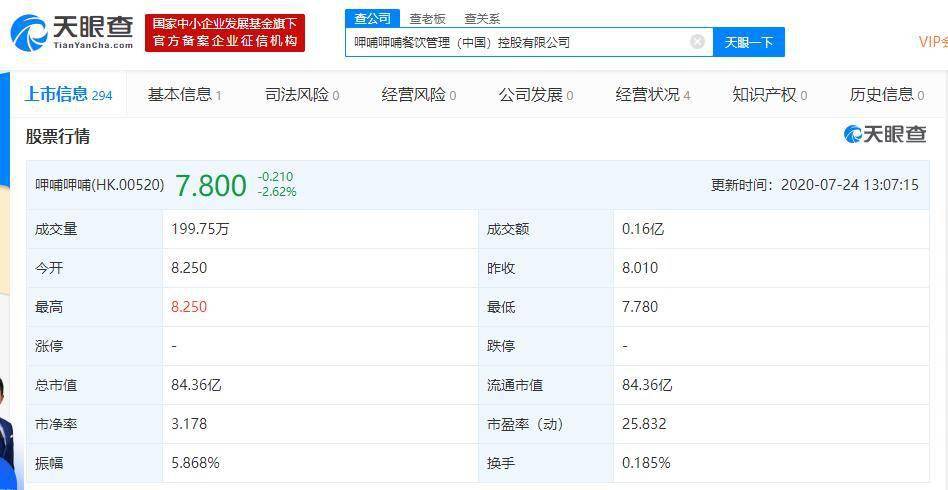948x490 pixels.
Task: Click the 昨收 label
Action: pos(501,268)
